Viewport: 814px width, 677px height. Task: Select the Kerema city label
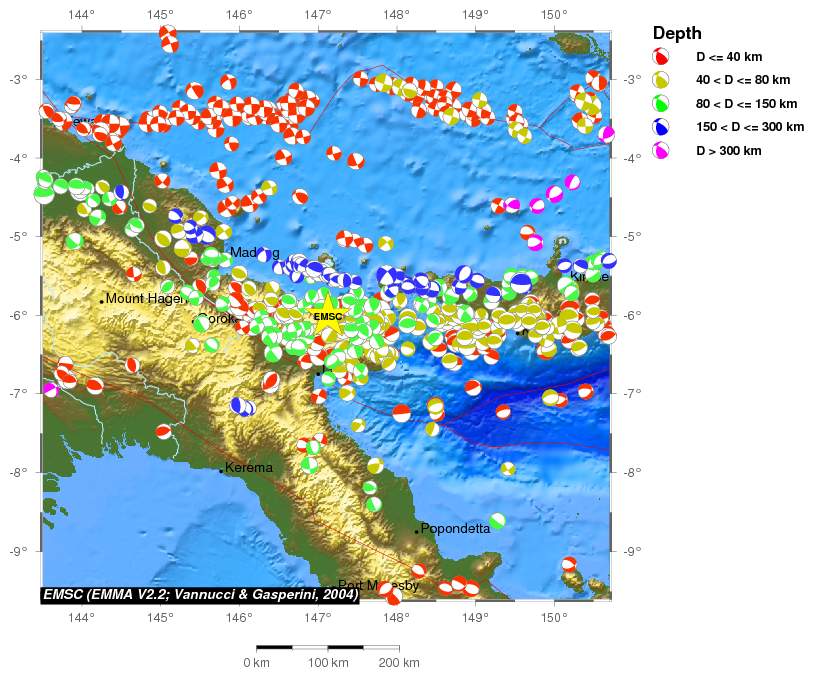(248, 467)
